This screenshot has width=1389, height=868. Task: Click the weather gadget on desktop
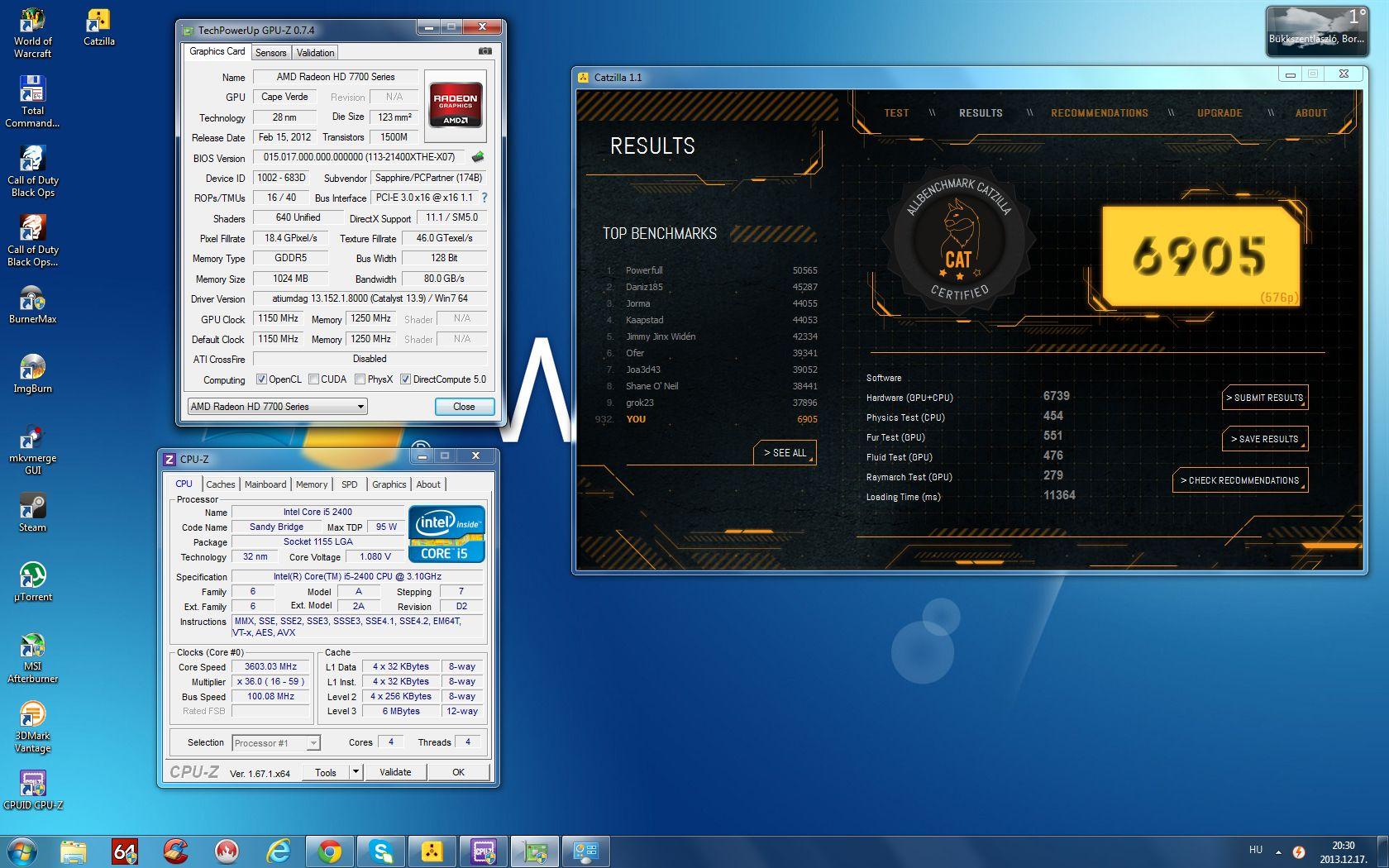[1316, 31]
